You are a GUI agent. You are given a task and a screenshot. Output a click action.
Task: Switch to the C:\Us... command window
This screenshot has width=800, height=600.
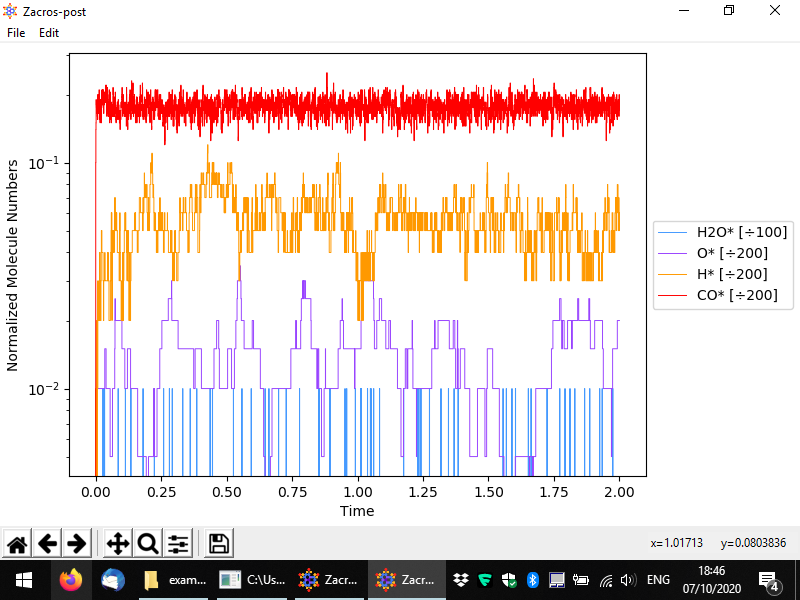(x=254, y=580)
